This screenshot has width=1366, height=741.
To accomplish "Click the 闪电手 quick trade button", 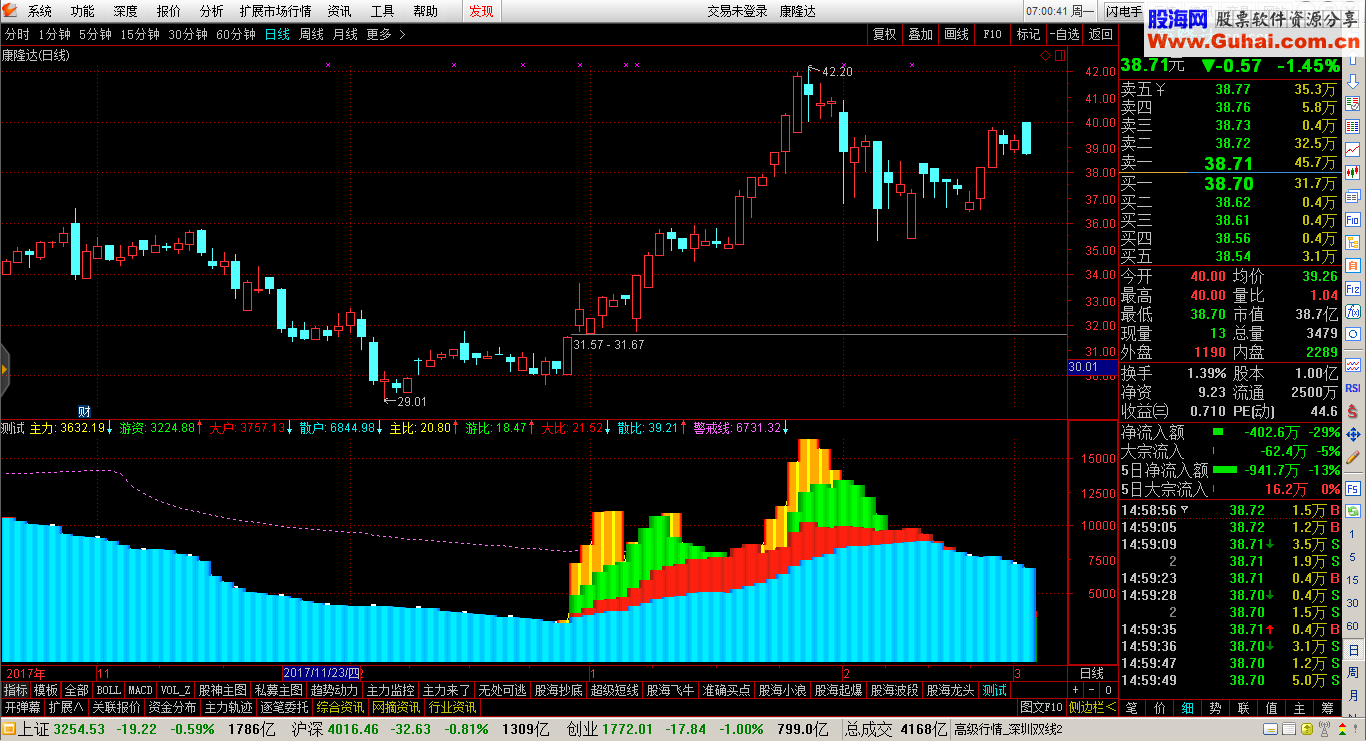I will [1124, 11].
